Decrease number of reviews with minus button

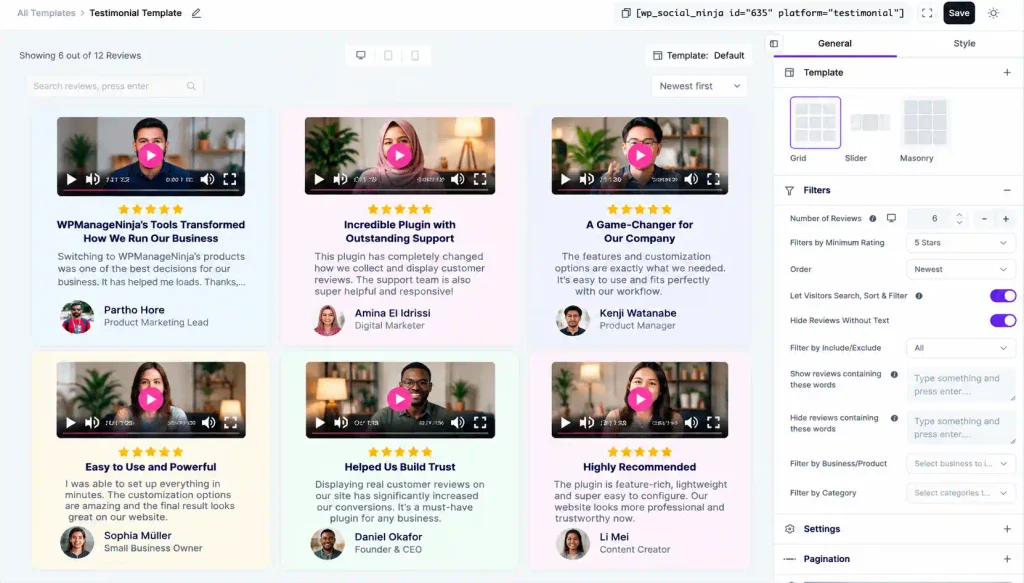pos(984,219)
